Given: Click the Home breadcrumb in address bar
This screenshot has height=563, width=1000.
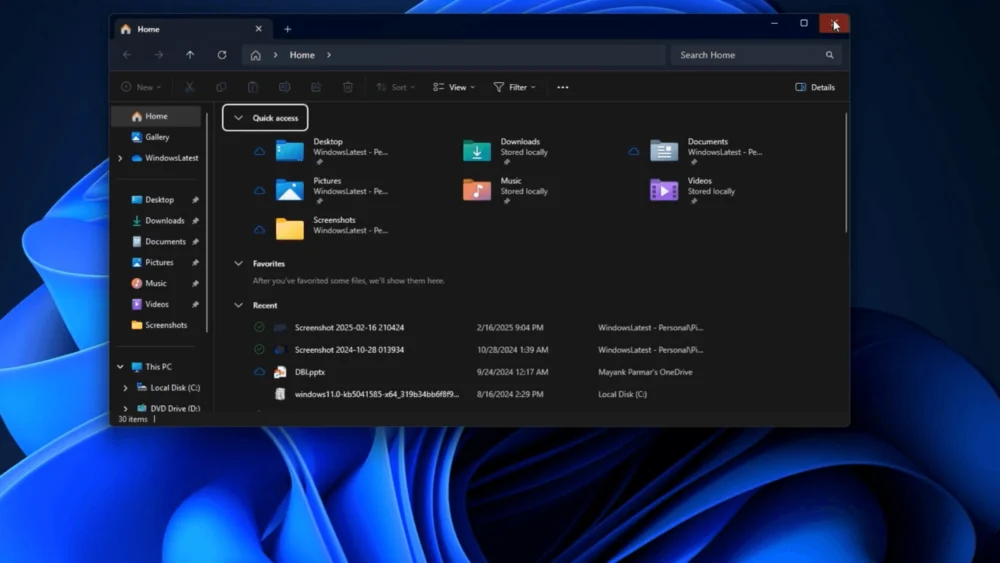Looking at the screenshot, I should point(302,55).
